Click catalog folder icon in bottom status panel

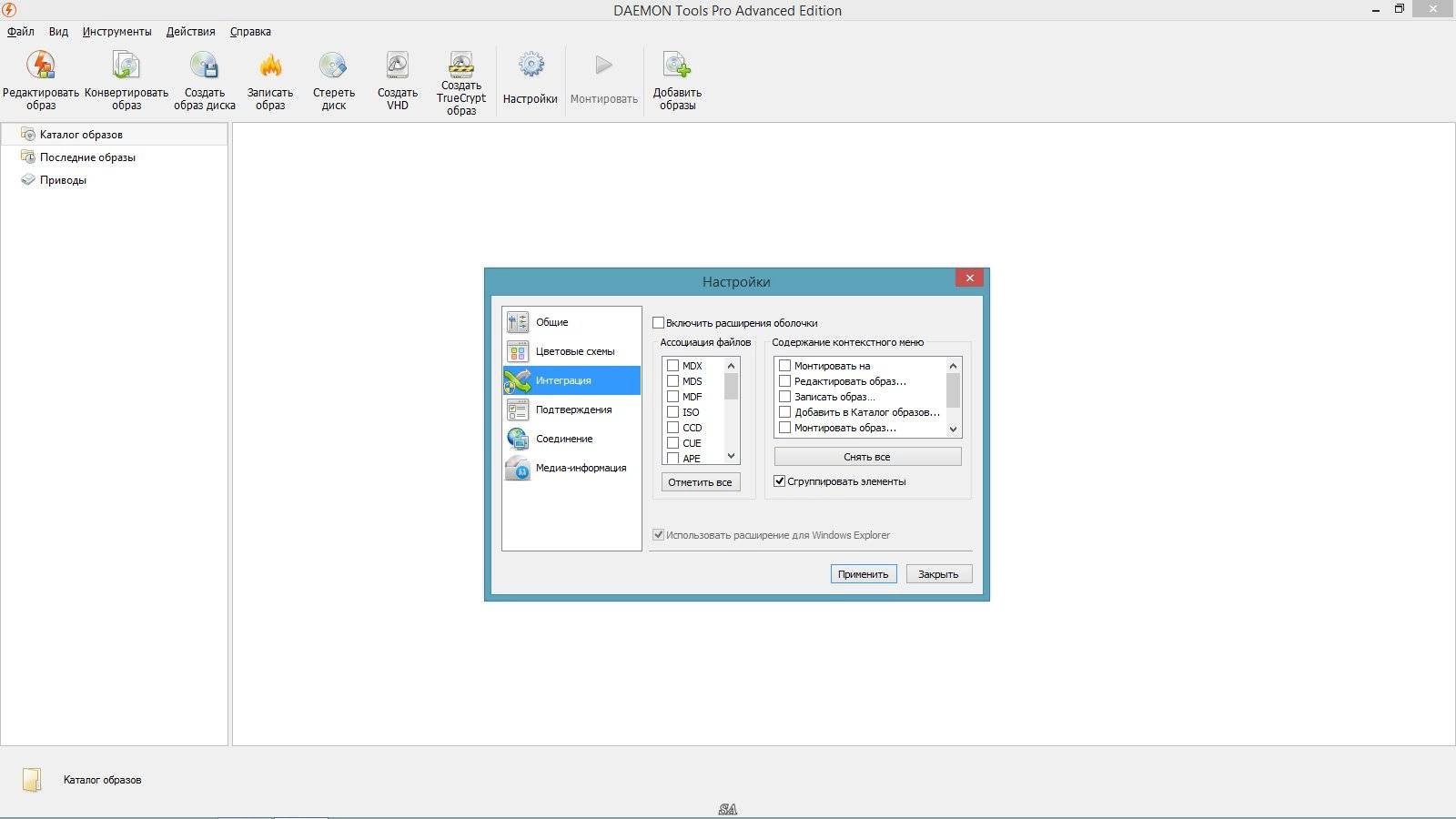pos(32,780)
